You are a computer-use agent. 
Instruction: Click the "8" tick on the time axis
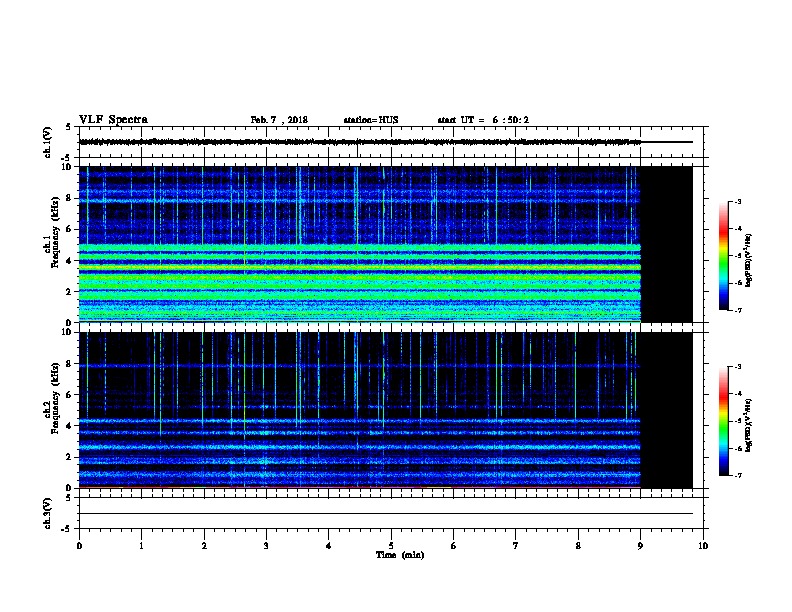point(578,545)
